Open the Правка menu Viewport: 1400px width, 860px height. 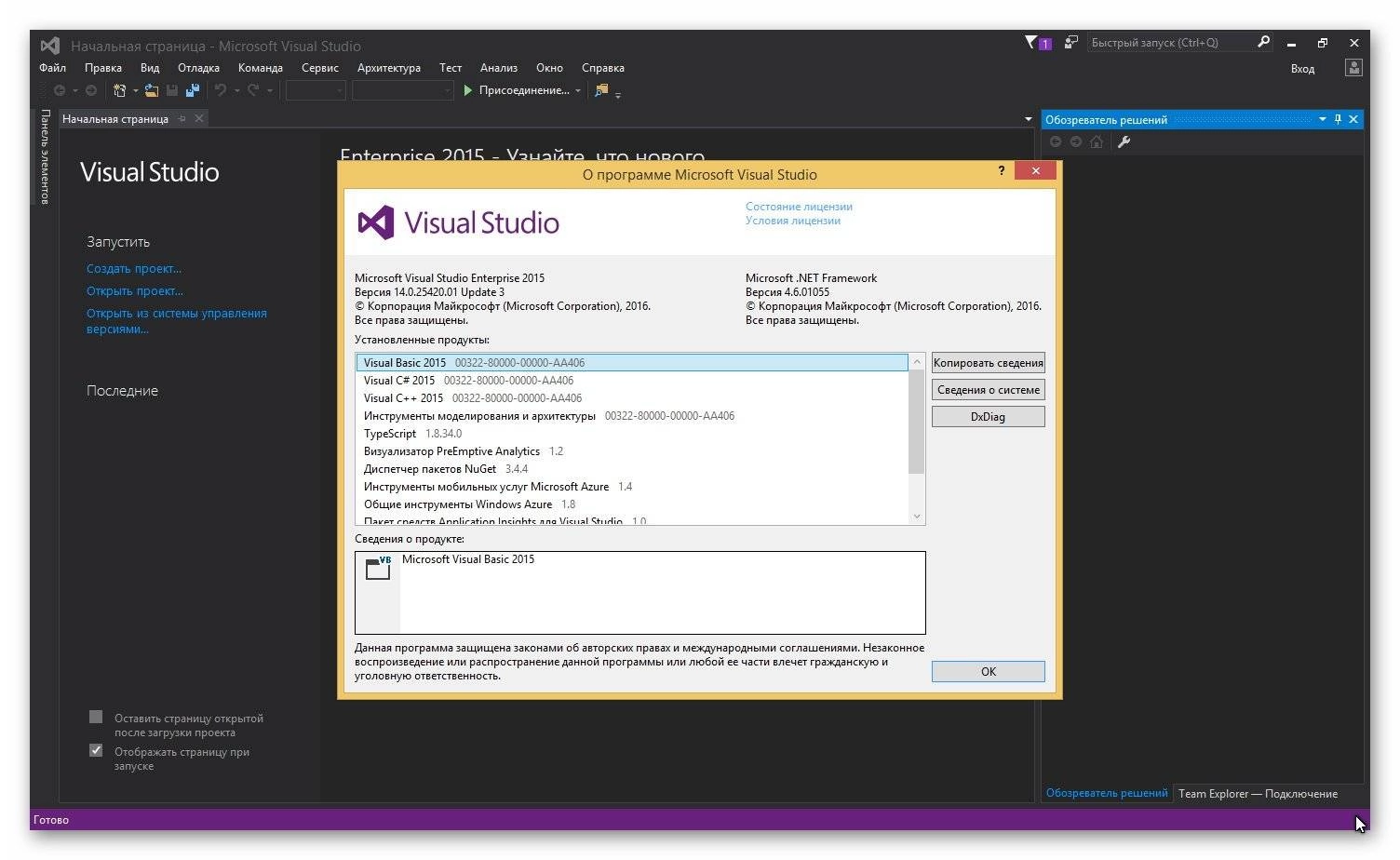pyautogui.click(x=103, y=68)
